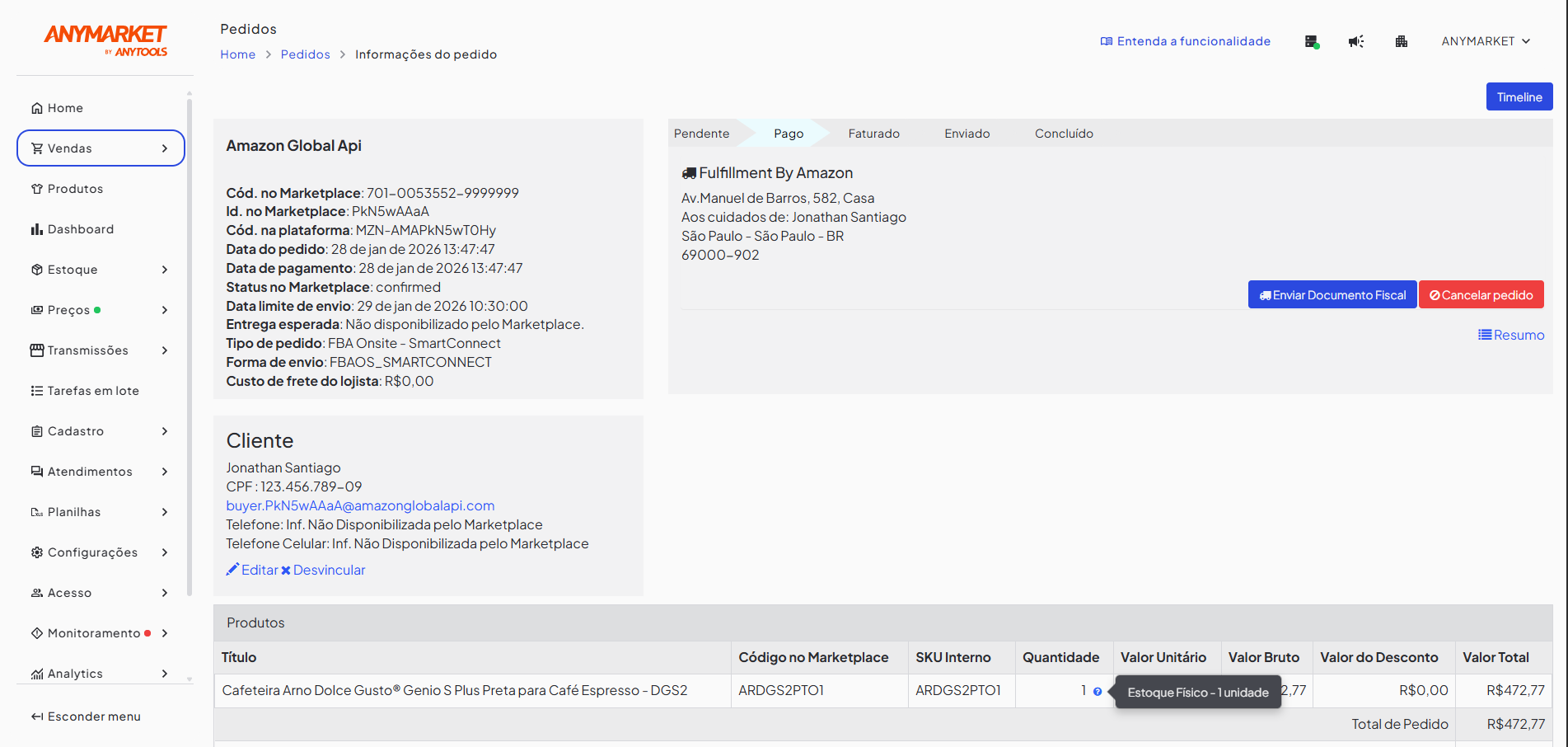
Task: Click the company building icon in header
Action: tap(1402, 41)
